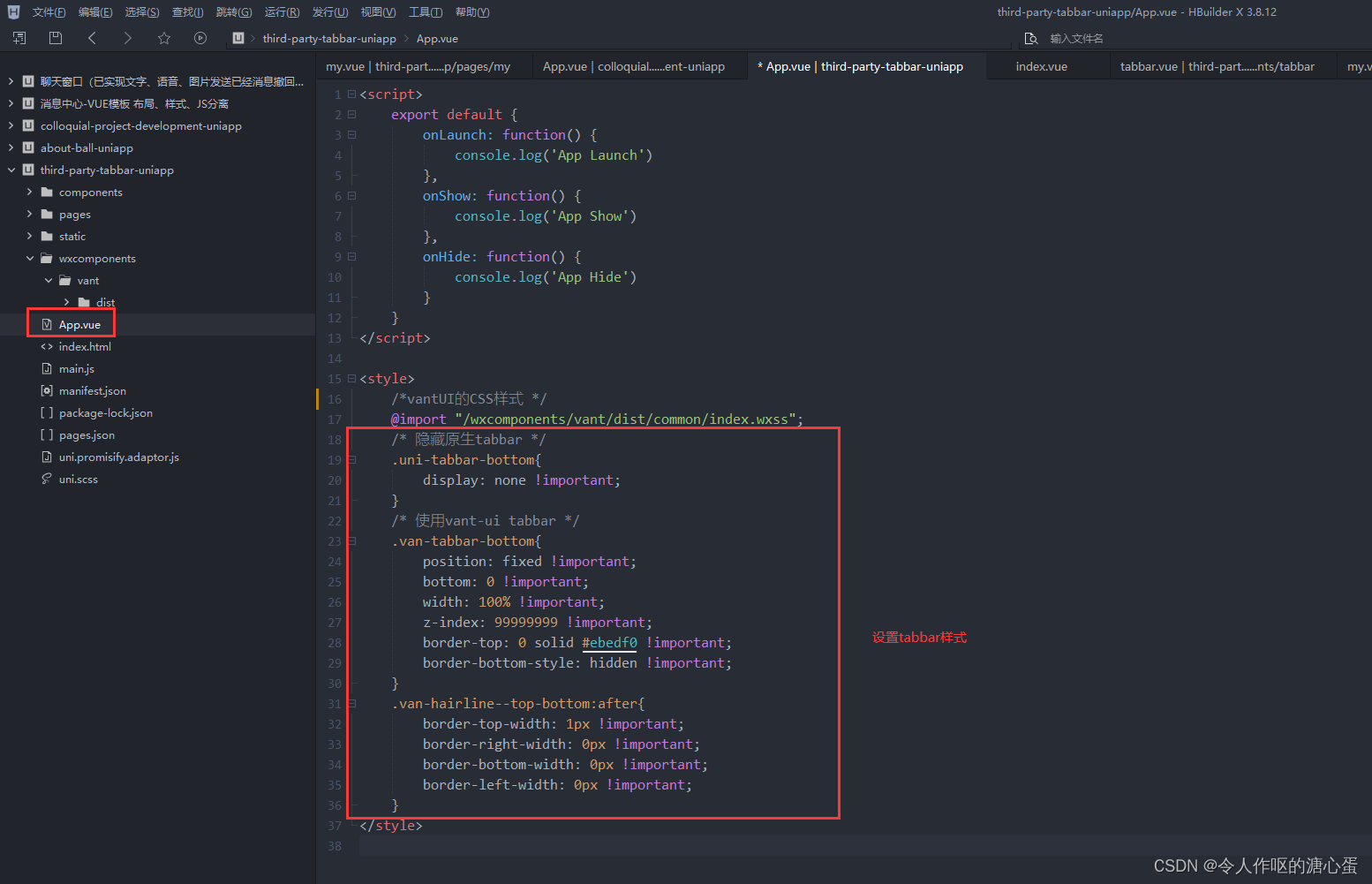Viewport: 1372px width, 884px height.
Task: Open the 视图(V) menu
Action: [378, 12]
